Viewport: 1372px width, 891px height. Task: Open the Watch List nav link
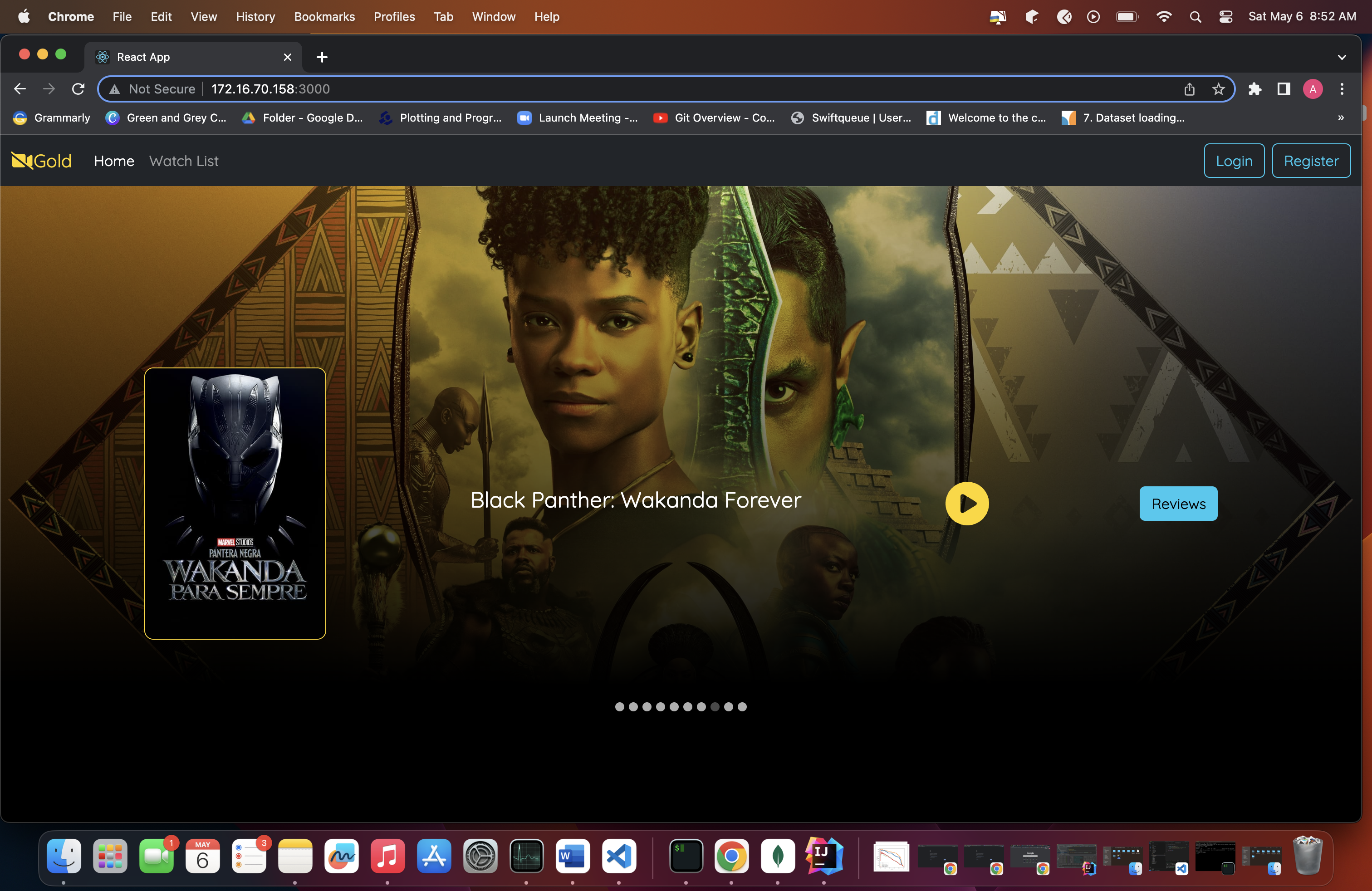(184, 161)
